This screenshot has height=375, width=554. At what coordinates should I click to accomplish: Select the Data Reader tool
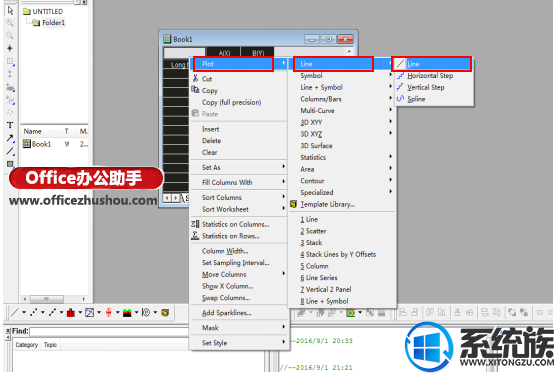(10, 61)
